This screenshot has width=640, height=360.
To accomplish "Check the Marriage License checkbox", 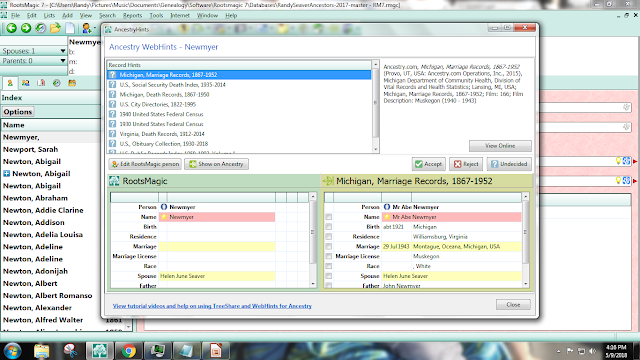I will tap(329, 256).
